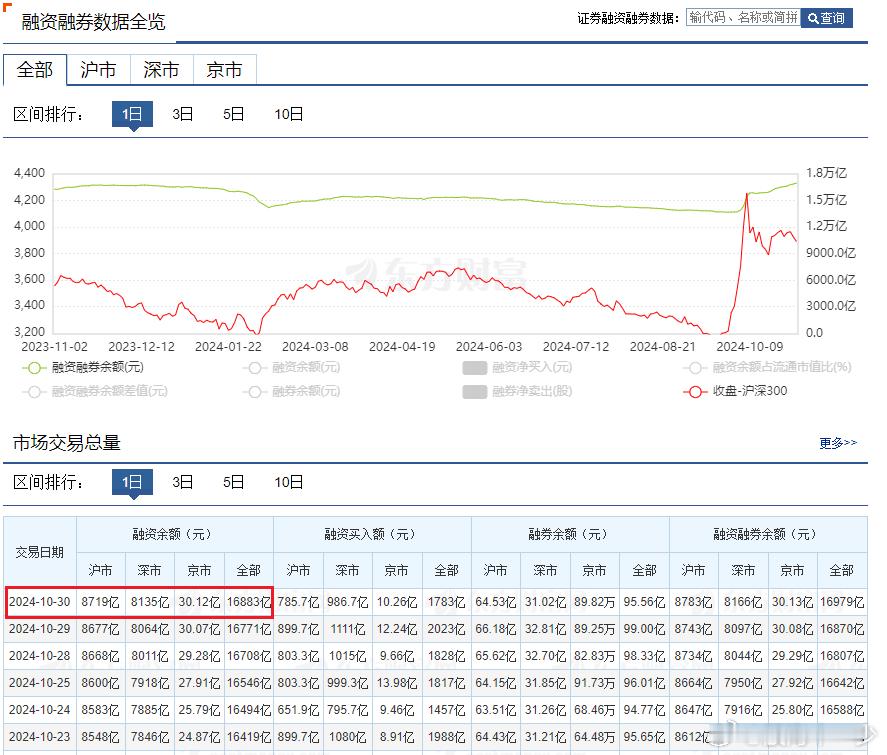Click the 交易日期 column header
887x755 pixels.
tap(40, 552)
